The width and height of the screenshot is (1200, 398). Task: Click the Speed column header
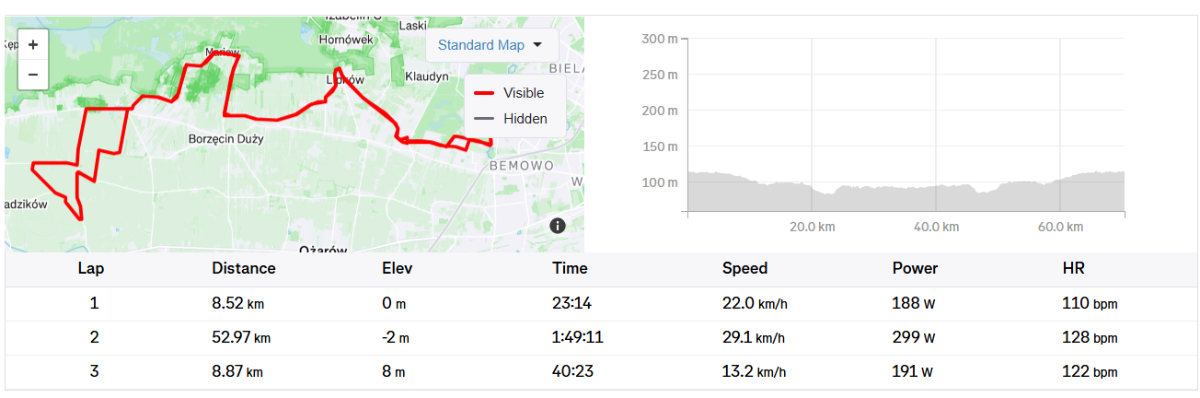click(x=745, y=268)
